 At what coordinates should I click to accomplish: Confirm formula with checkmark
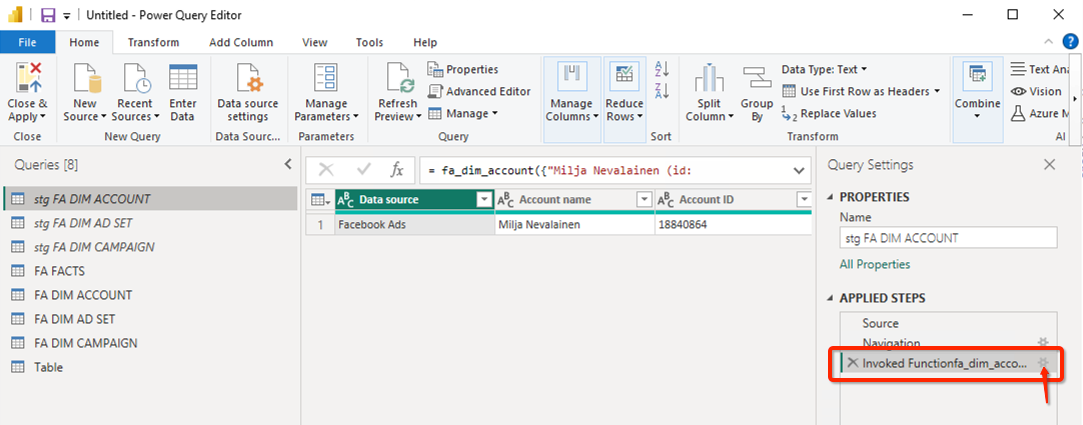click(x=363, y=170)
